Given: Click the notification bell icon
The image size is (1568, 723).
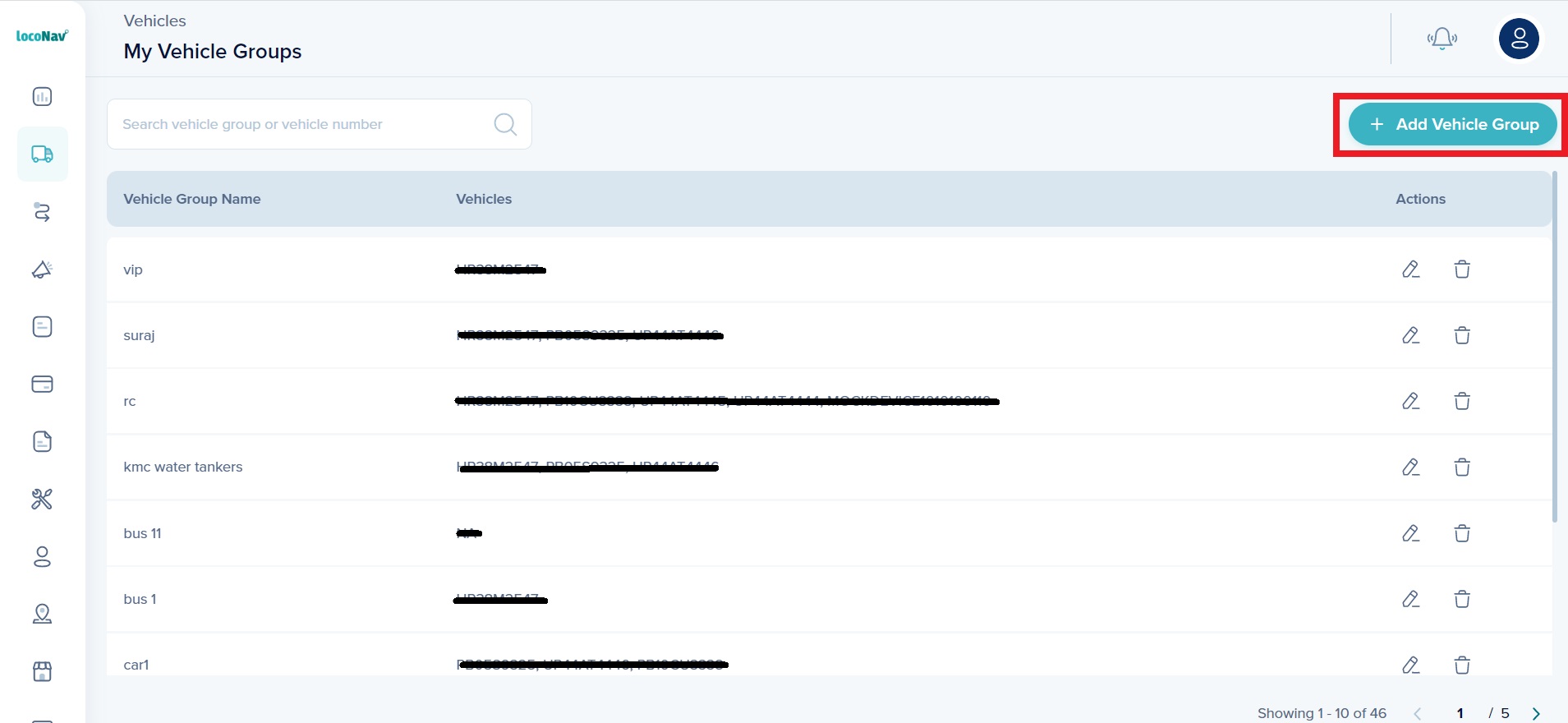Looking at the screenshot, I should 1442,38.
